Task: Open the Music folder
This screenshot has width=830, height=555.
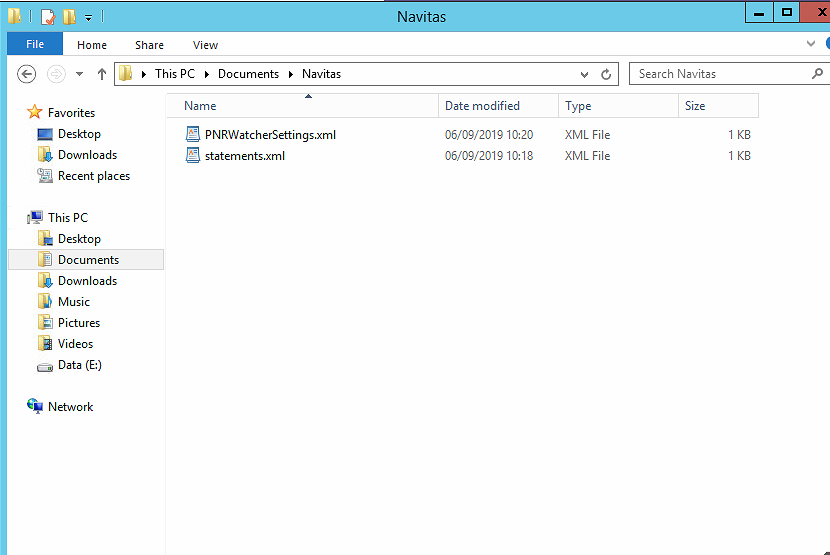Action: [74, 302]
